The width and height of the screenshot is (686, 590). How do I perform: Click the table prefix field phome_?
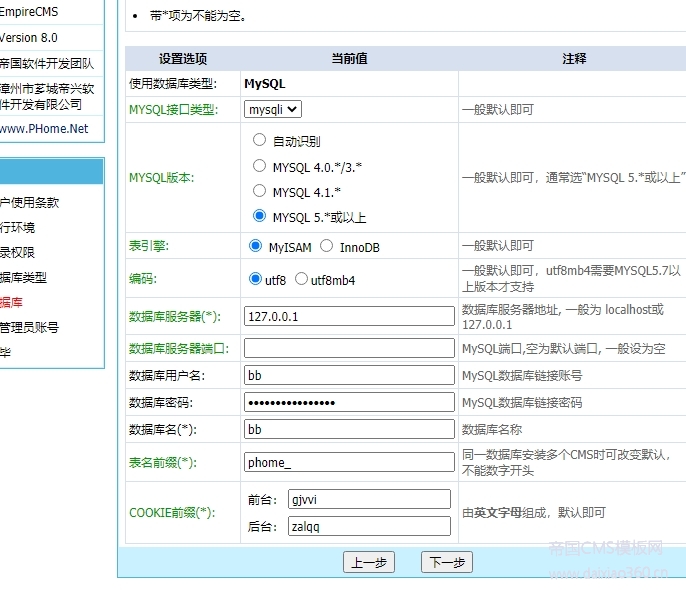coord(349,462)
